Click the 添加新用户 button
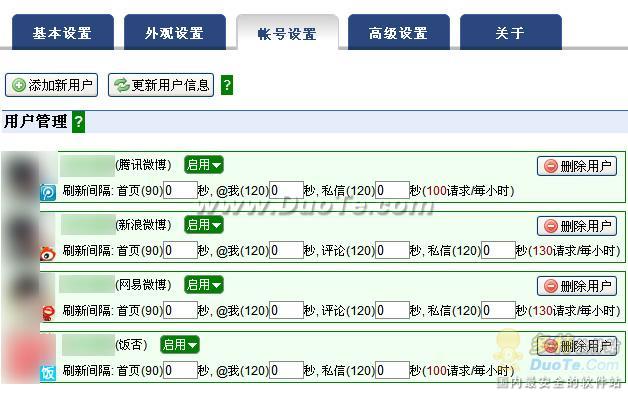The image size is (628, 409). [x=52, y=85]
